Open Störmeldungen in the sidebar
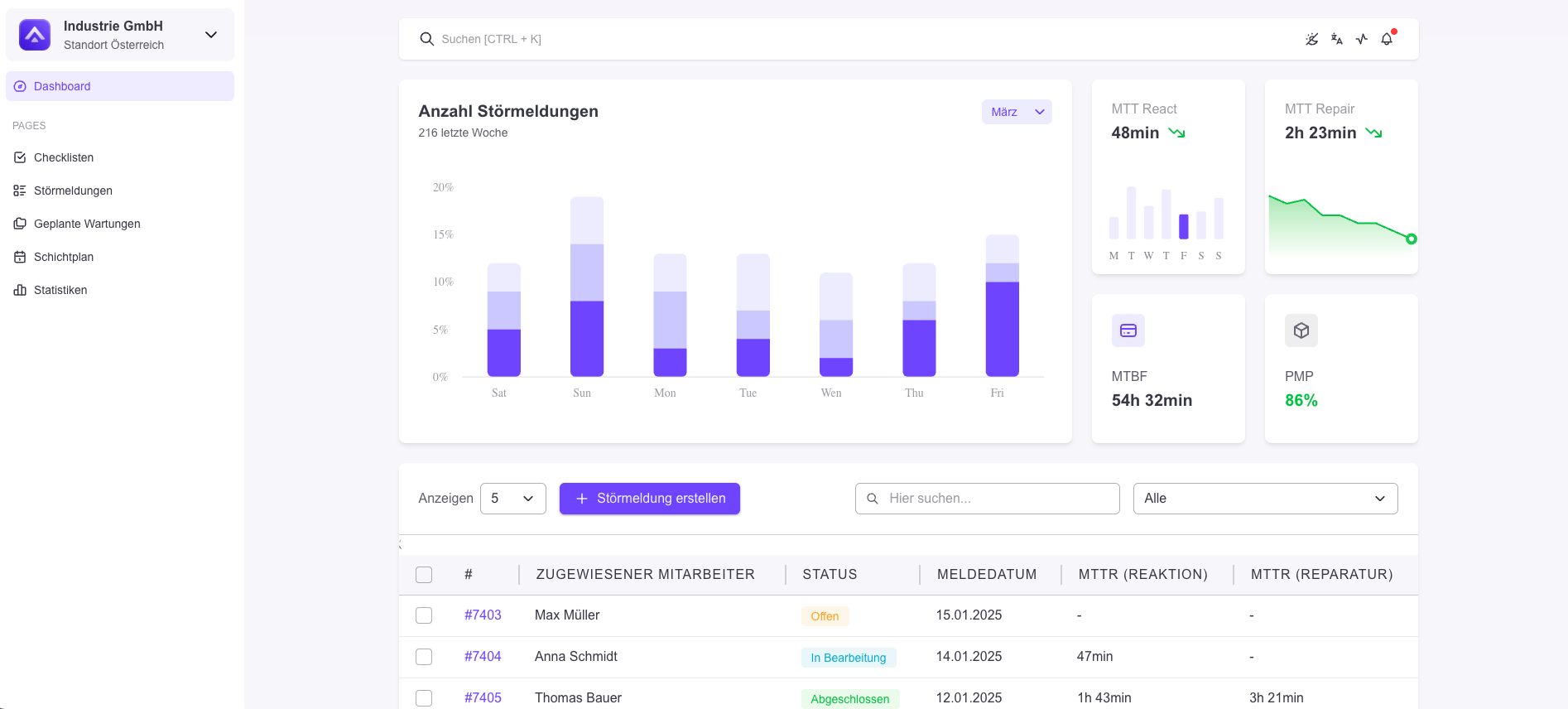This screenshot has height=709, width=1568. pos(73,191)
